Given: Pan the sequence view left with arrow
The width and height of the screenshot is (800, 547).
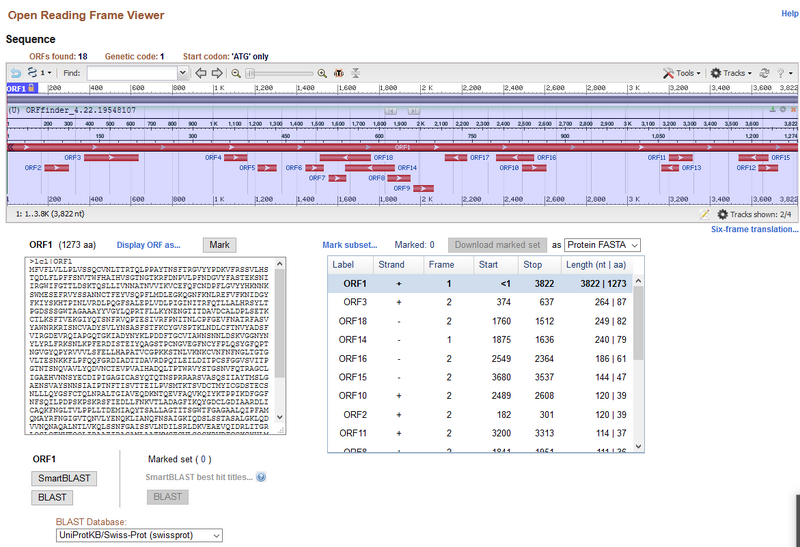Looking at the screenshot, I should pos(201,73).
